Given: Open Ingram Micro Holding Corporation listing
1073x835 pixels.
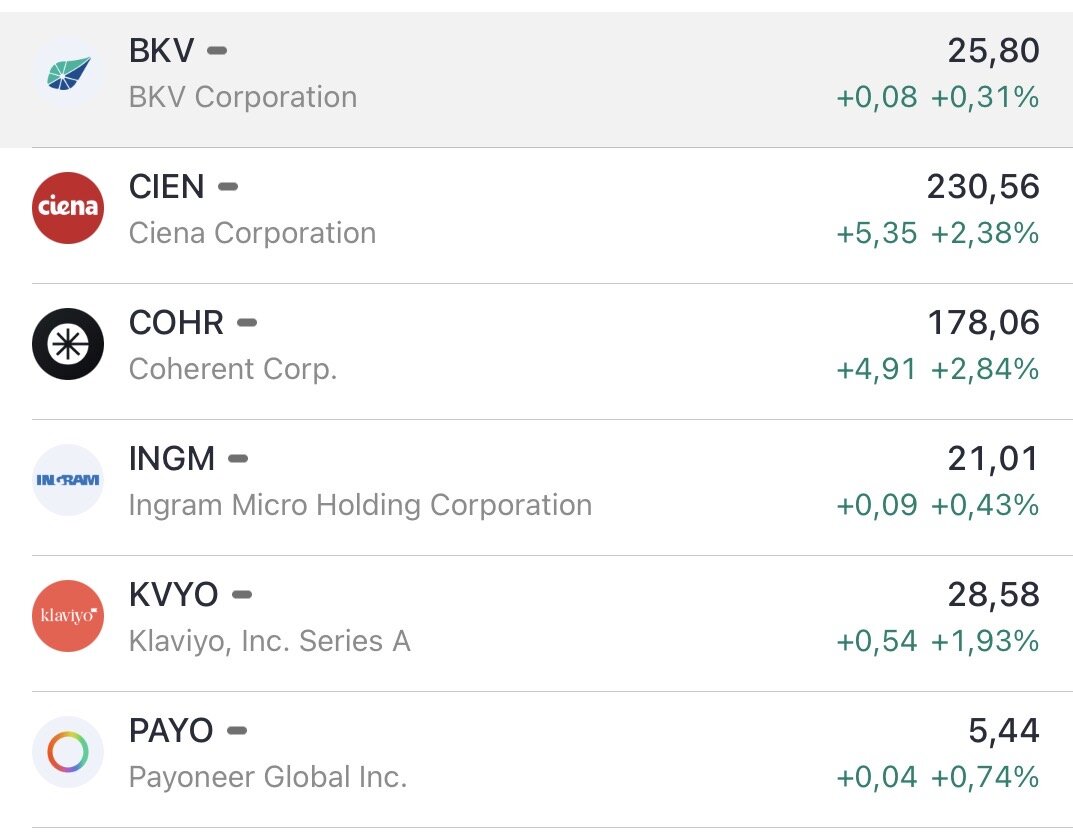Looking at the screenshot, I should point(360,505).
